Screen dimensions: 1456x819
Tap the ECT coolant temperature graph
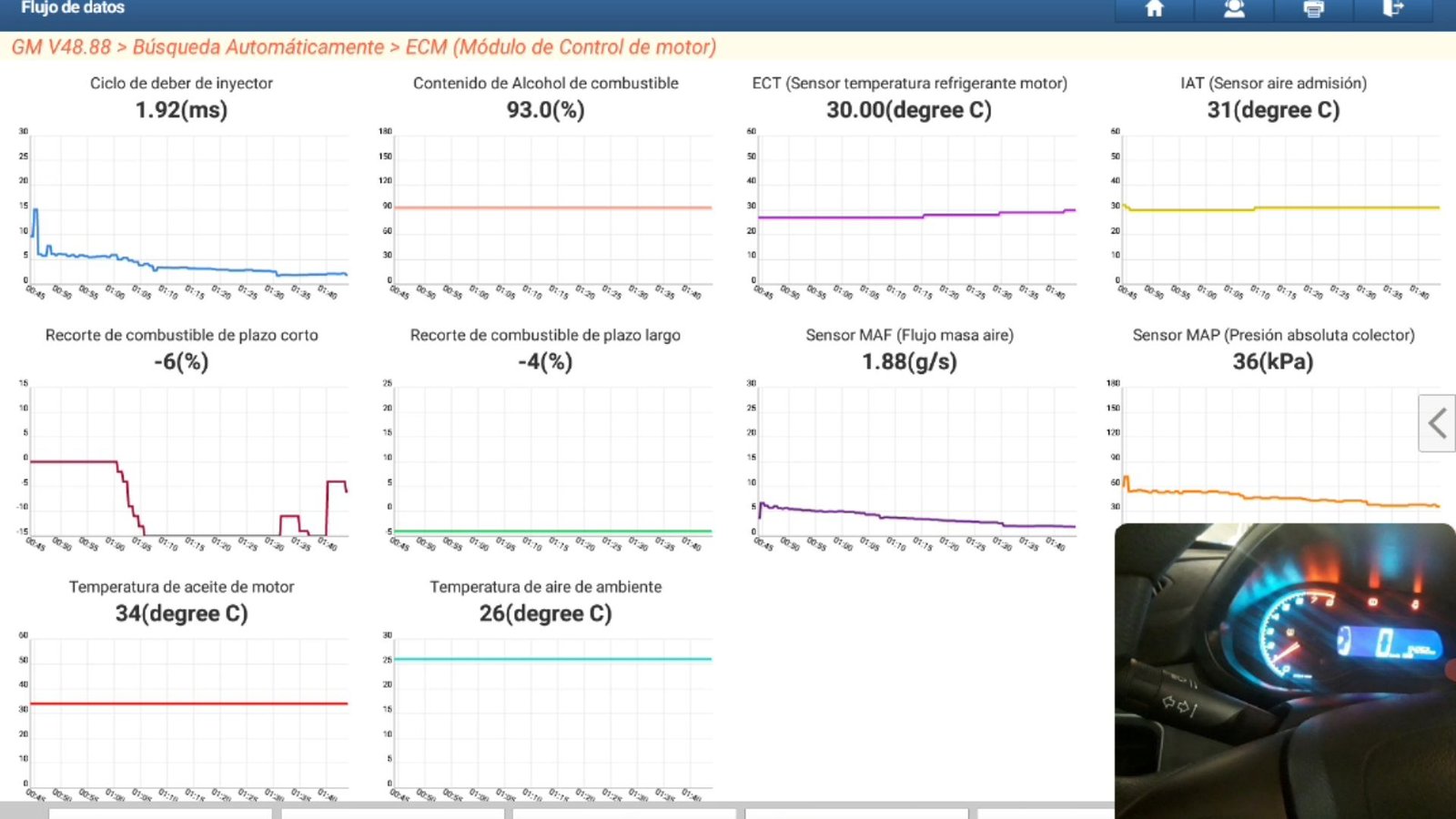coord(915,209)
